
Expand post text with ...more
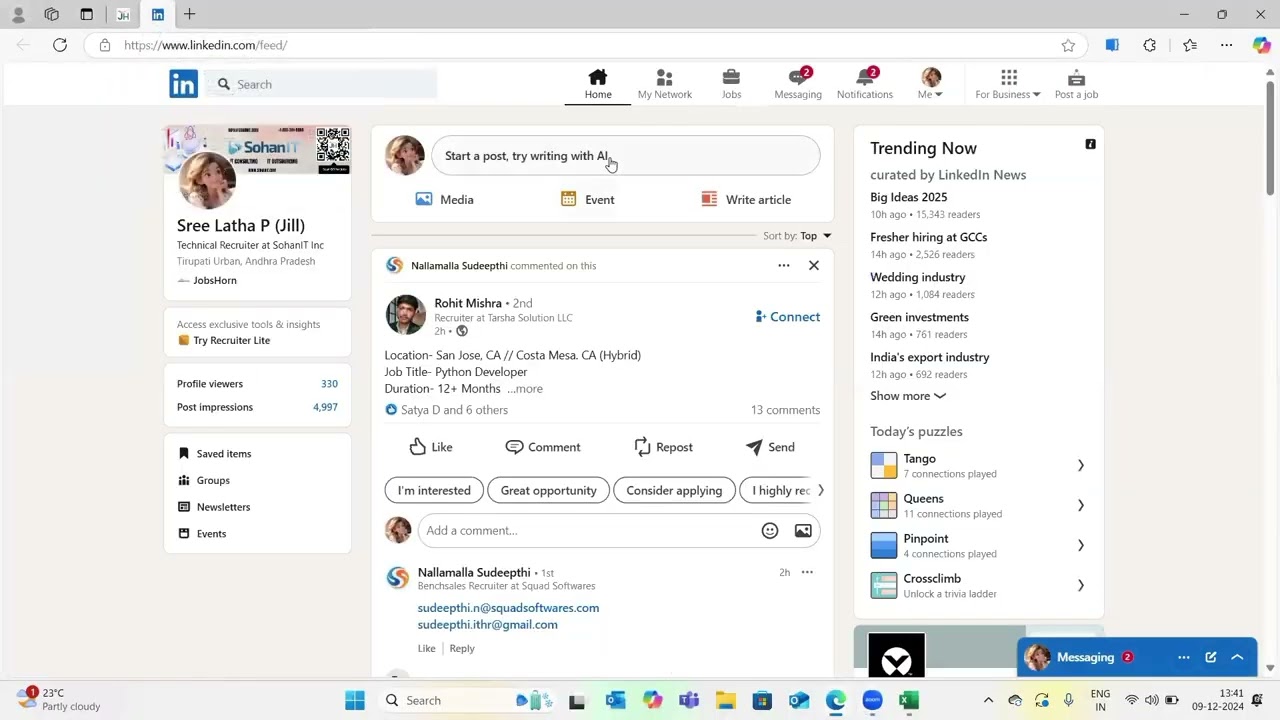[525, 388]
